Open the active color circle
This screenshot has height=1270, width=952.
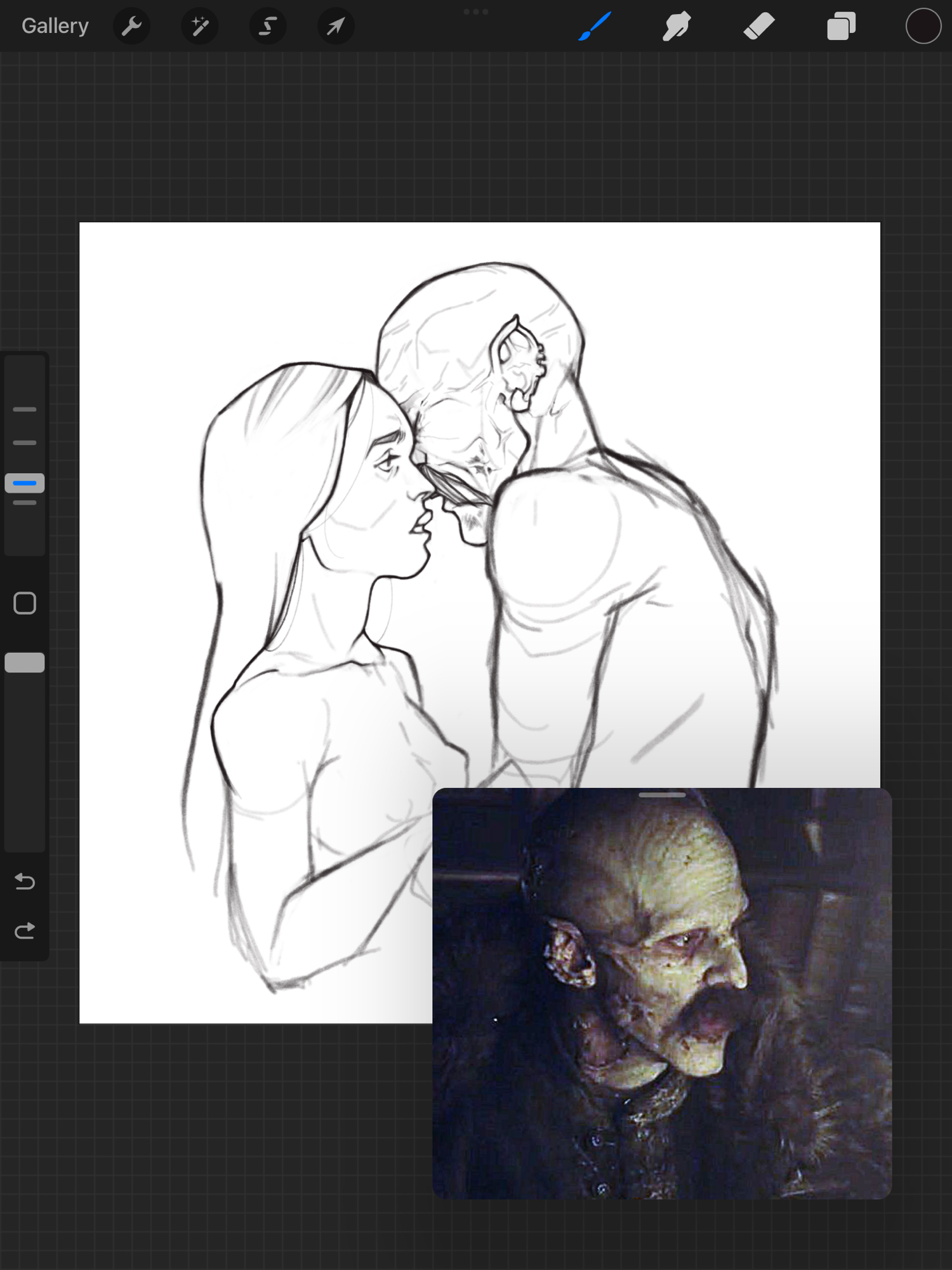click(923, 27)
